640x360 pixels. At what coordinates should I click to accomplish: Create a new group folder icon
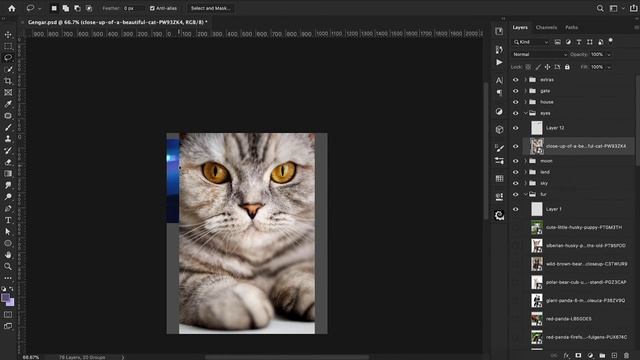pos(602,356)
